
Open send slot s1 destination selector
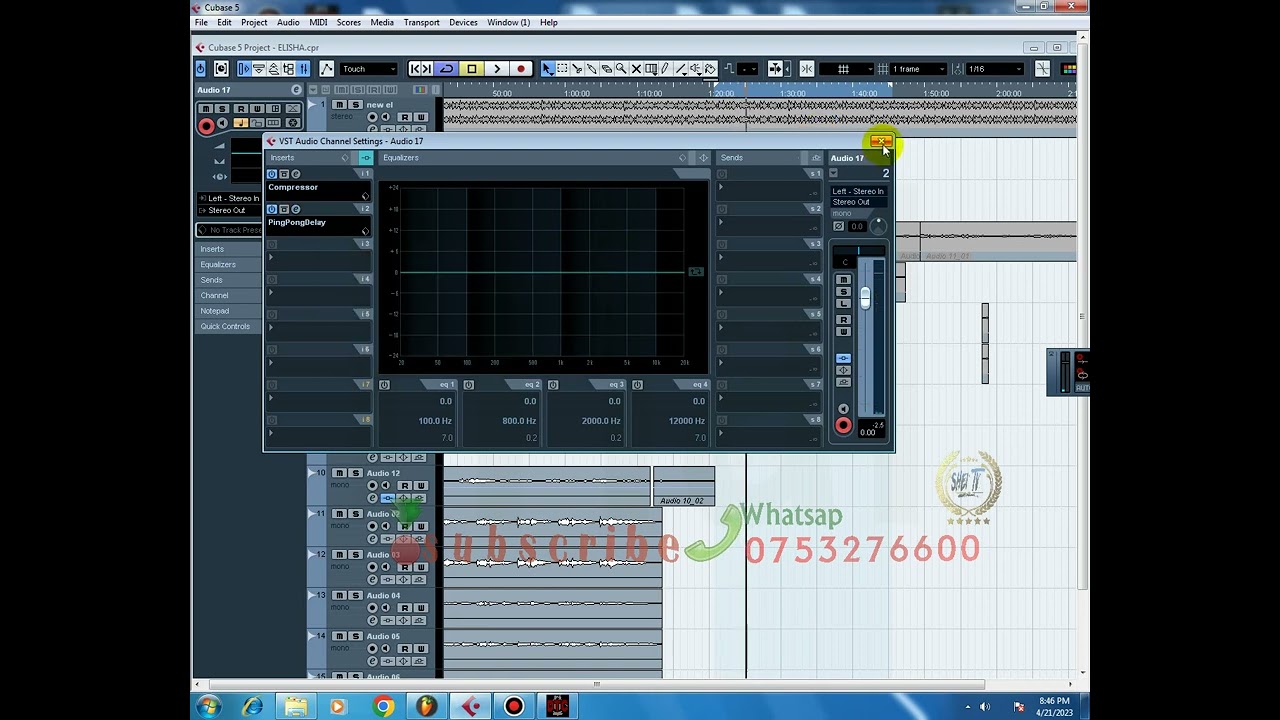(720, 187)
